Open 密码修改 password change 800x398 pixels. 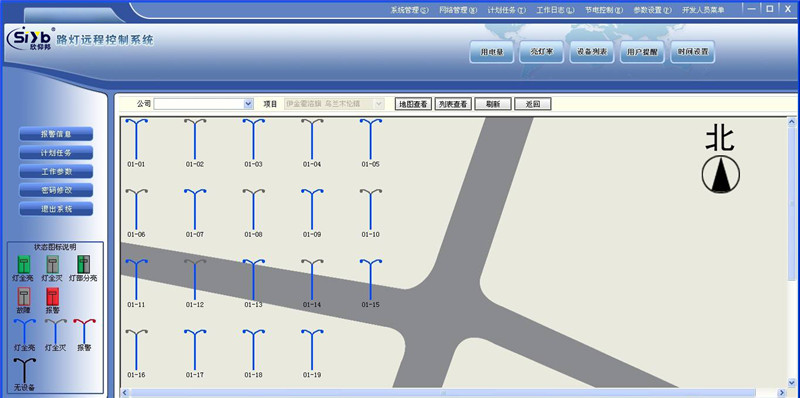tap(56, 190)
